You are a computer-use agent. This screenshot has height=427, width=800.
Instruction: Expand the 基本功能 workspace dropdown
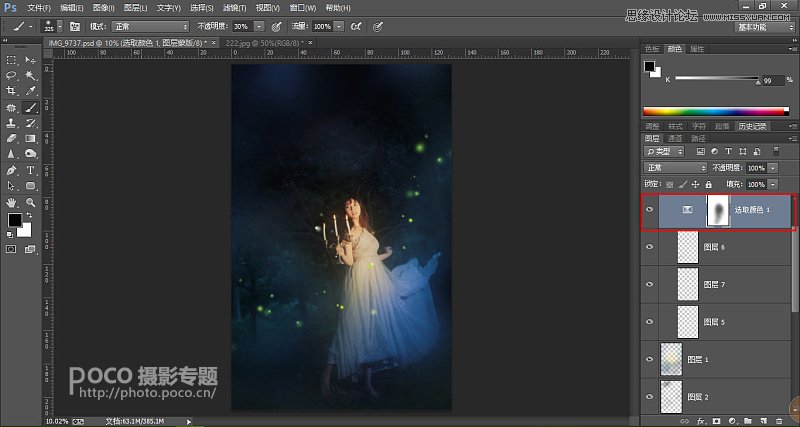764,27
